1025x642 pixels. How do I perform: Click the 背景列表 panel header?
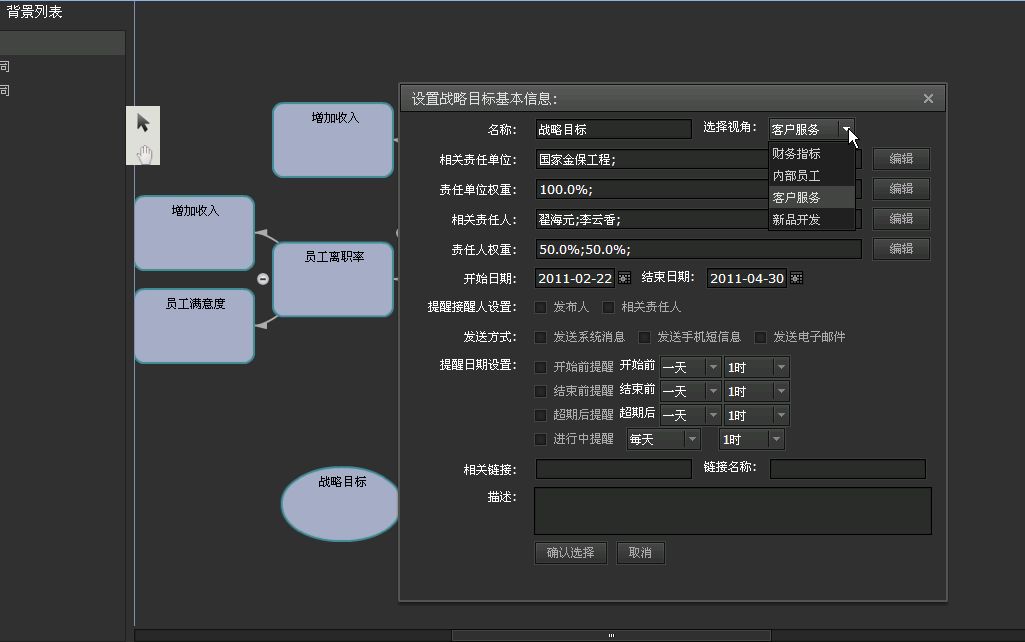coord(34,12)
